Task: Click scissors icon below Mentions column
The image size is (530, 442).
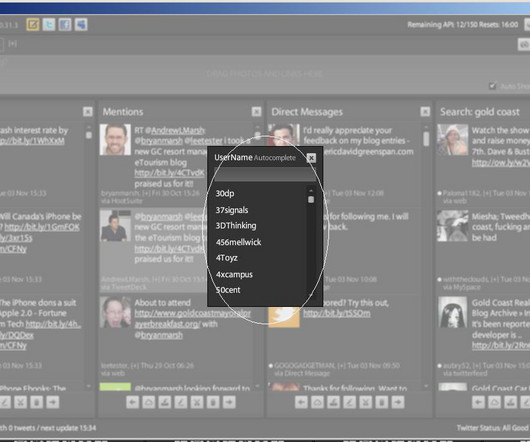Action: coord(197,402)
